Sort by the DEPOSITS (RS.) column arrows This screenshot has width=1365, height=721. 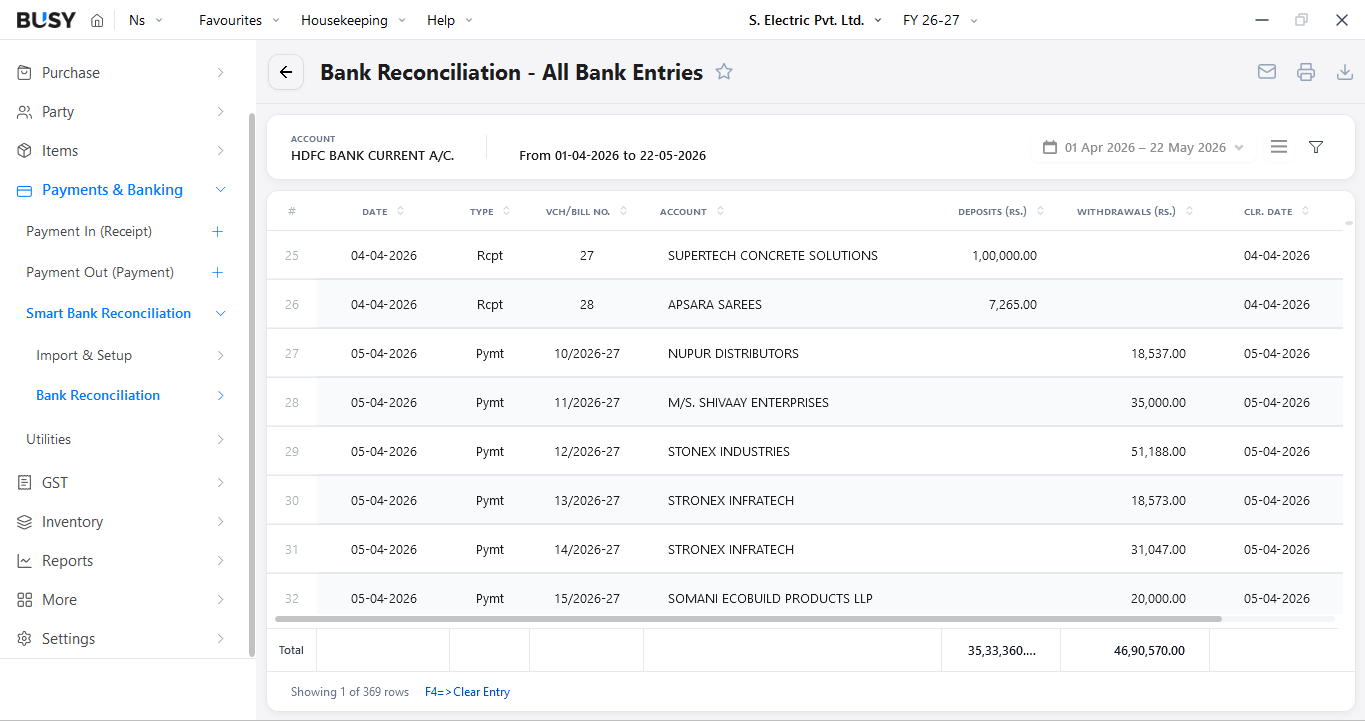point(1040,211)
